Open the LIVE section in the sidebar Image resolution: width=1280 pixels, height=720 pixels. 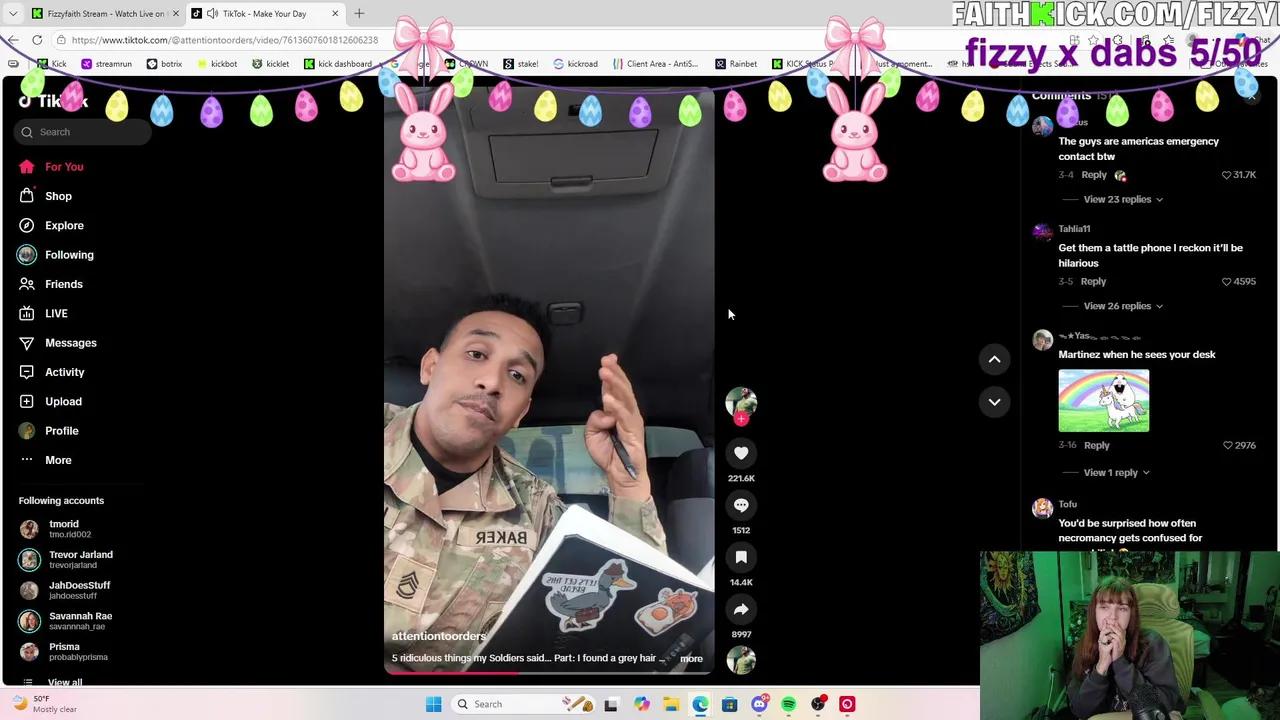click(27, 313)
